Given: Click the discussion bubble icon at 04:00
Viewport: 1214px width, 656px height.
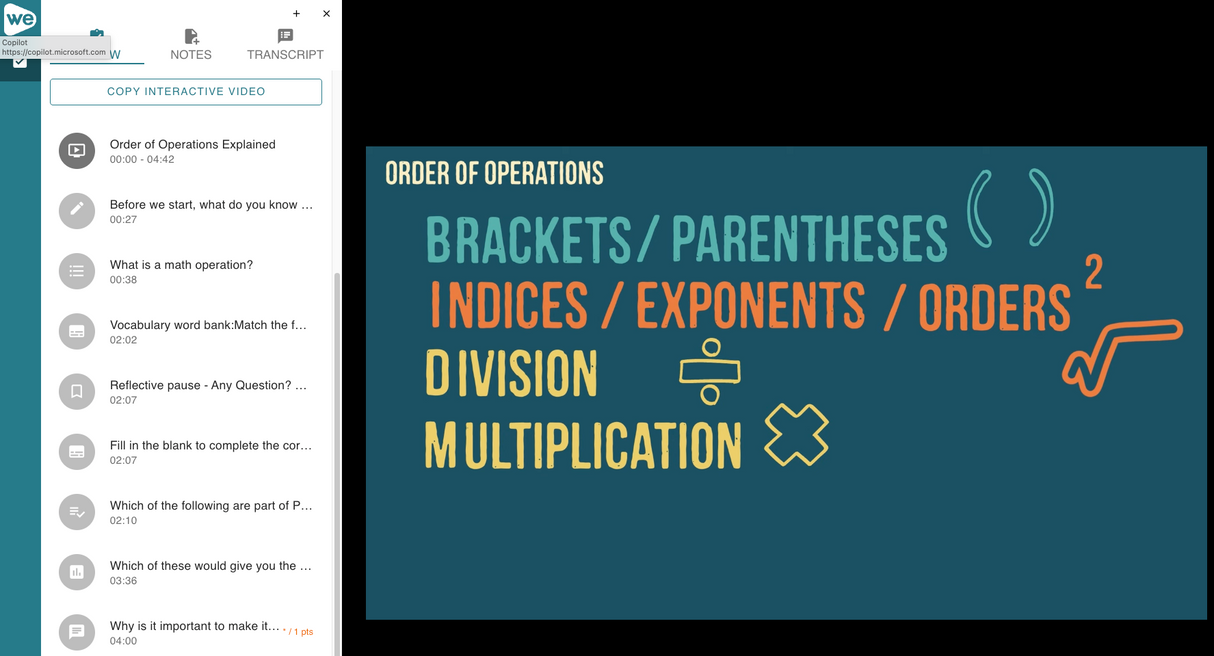Looking at the screenshot, I should tap(77, 632).
